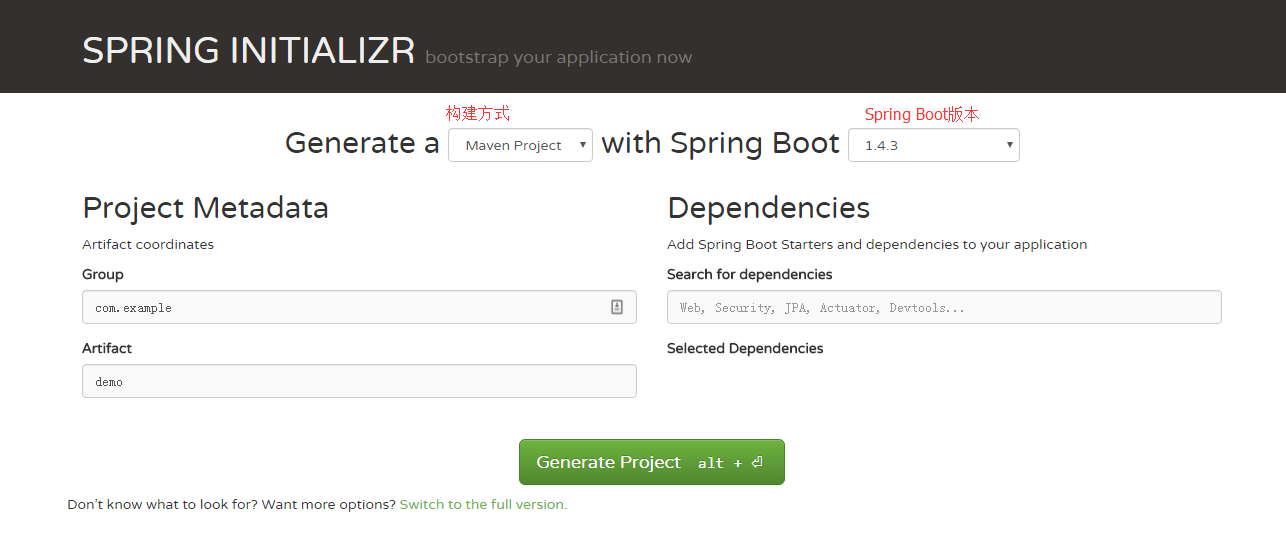The image size is (1286, 559).
Task: Click the SPRING INITIALIZR header title
Action: tap(248, 51)
